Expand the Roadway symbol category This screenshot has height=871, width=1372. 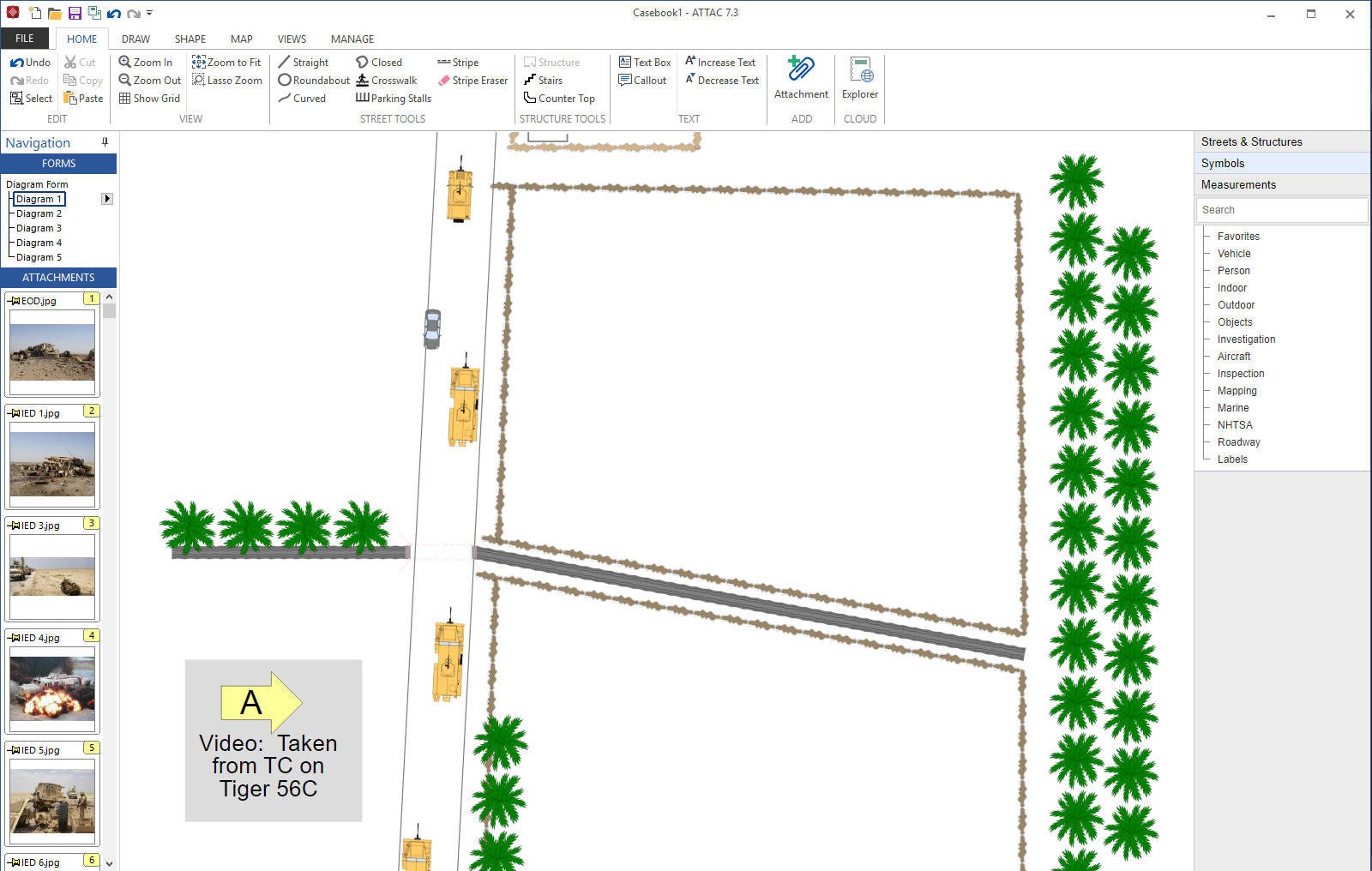1238,442
